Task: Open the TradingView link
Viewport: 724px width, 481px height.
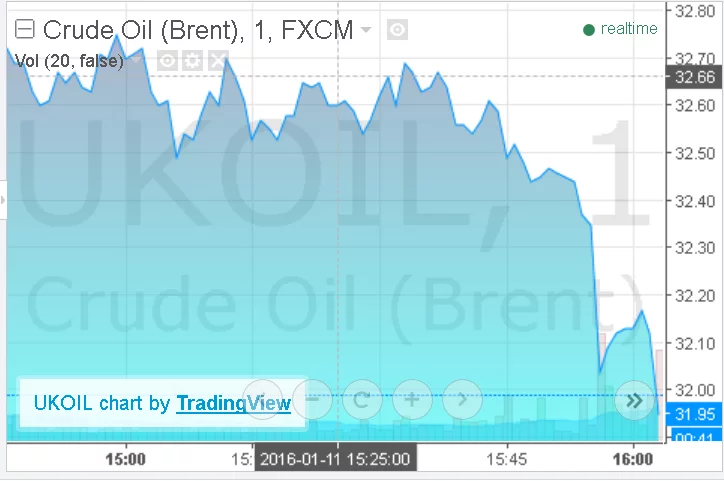Action: click(233, 403)
